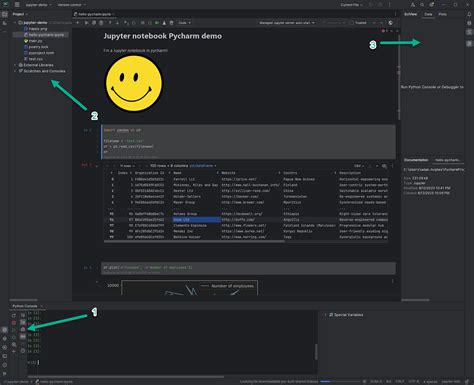The height and width of the screenshot is (385, 474).
Task: Move cell up arrow icon
Action: coord(110,23)
